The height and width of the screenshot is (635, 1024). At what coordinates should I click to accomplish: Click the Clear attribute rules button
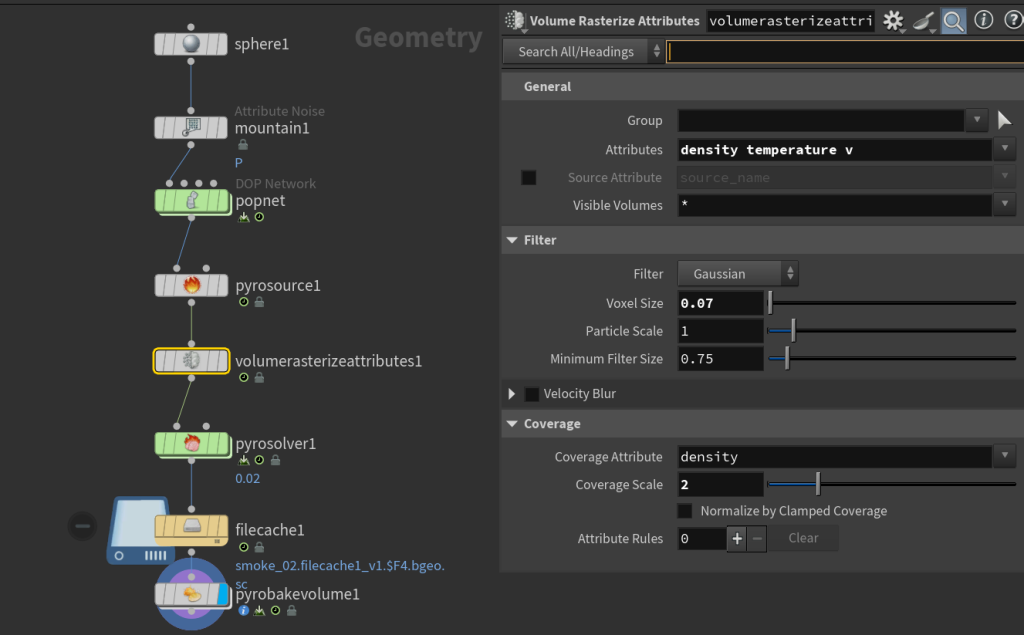tap(803, 538)
